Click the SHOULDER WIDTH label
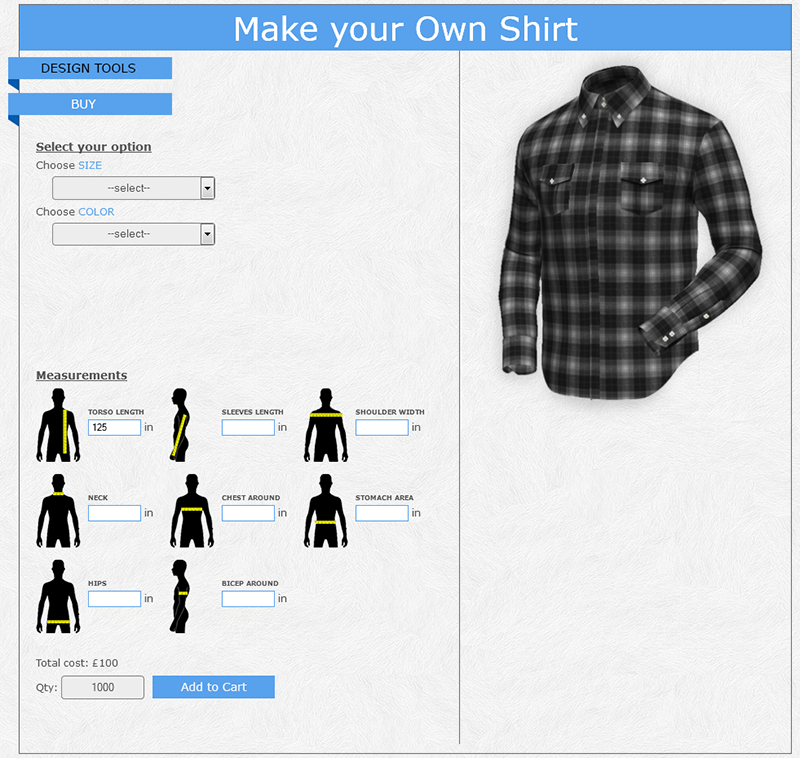Image resolution: width=800 pixels, height=758 pixels. pos(390,412)
